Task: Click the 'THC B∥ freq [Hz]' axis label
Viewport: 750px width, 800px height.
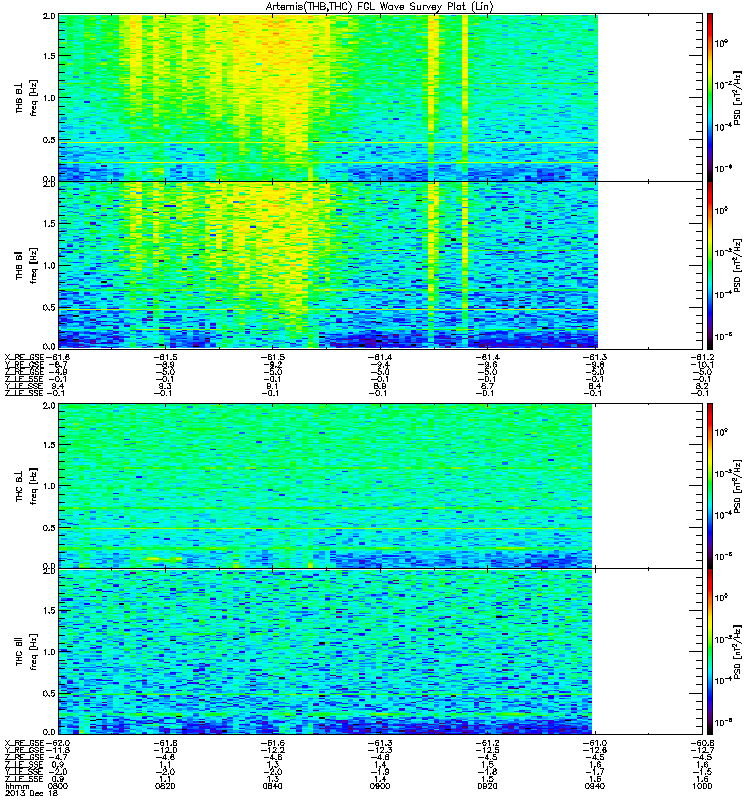Action: [26, 652]
